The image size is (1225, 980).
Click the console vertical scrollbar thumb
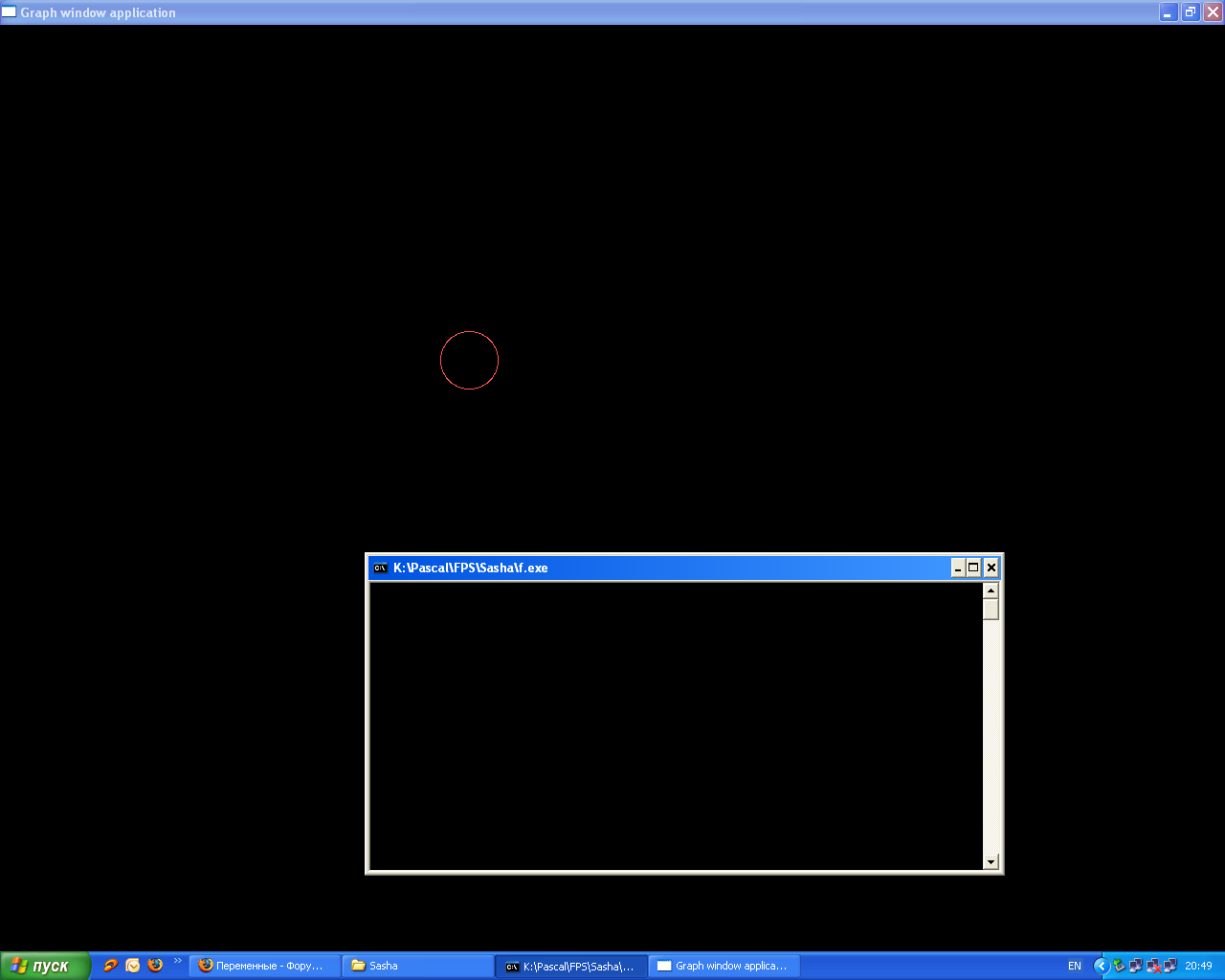pos(991,610)
